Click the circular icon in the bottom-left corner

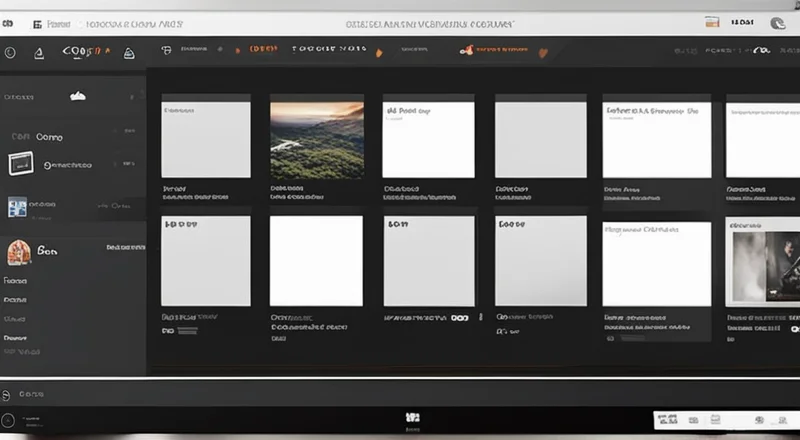9,422
